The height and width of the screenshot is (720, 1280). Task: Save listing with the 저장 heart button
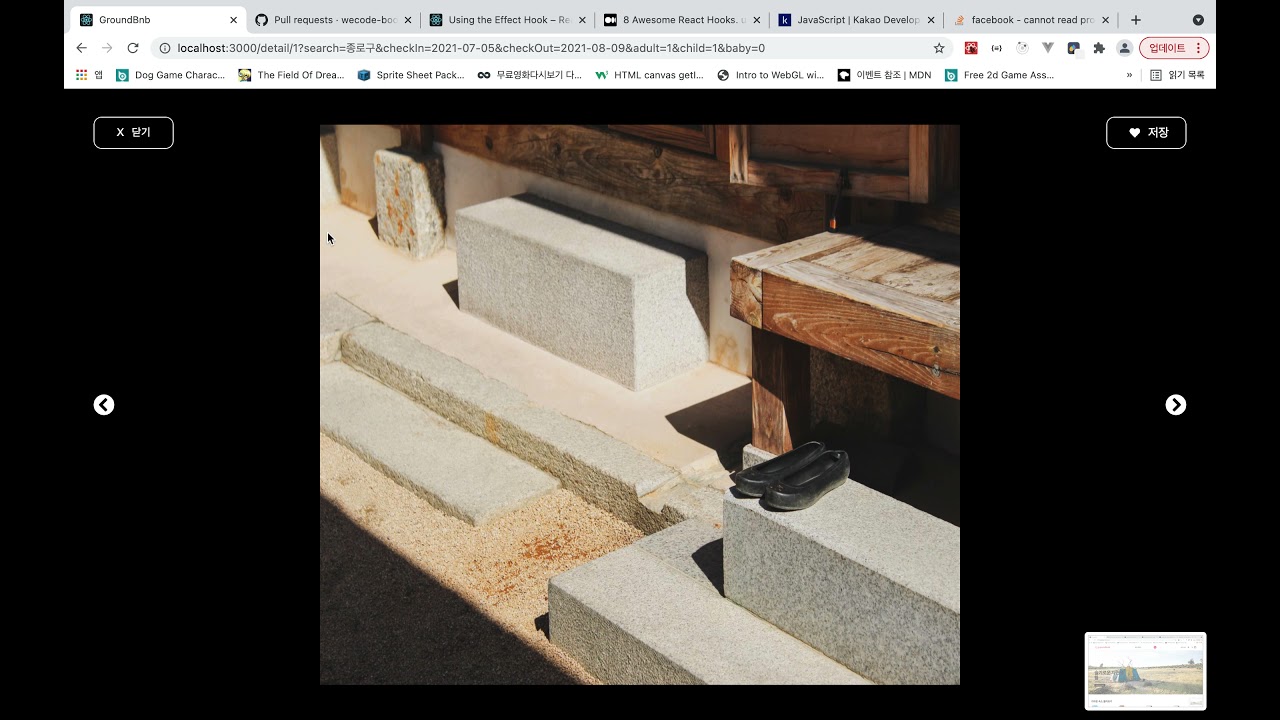pyautogui.click(x=1146, y=133)
